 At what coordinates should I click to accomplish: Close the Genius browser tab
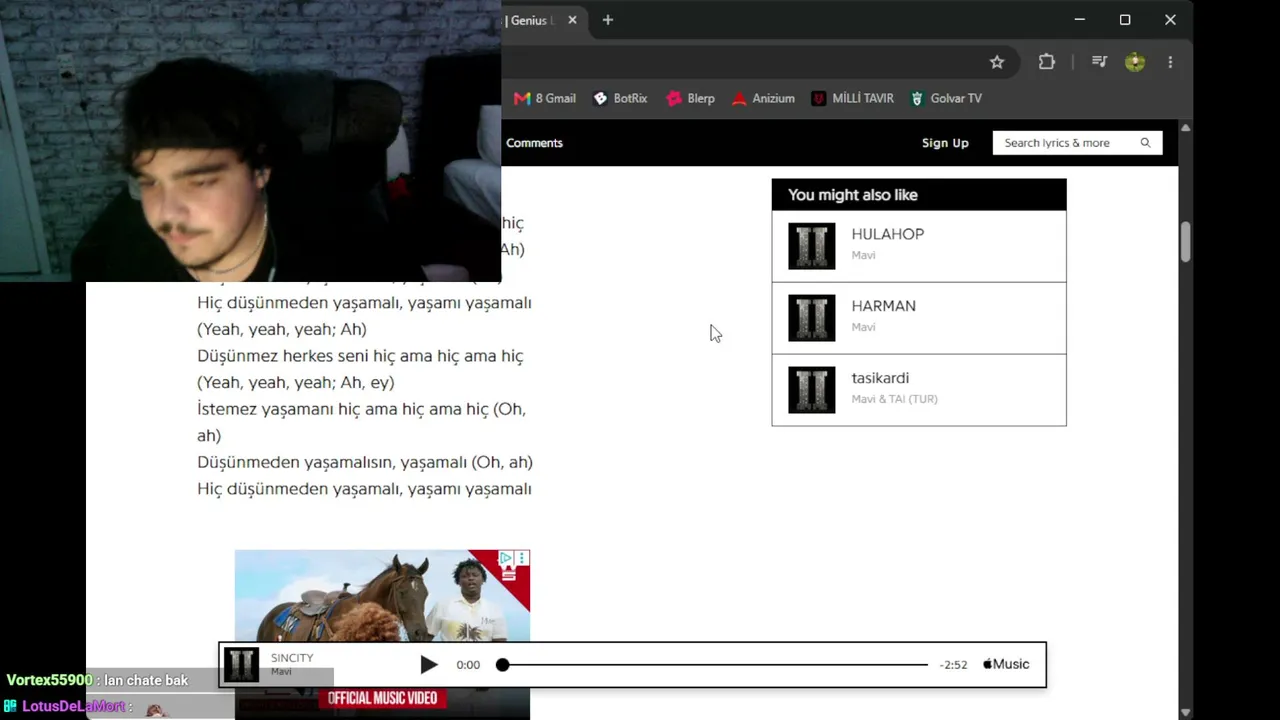572,20
